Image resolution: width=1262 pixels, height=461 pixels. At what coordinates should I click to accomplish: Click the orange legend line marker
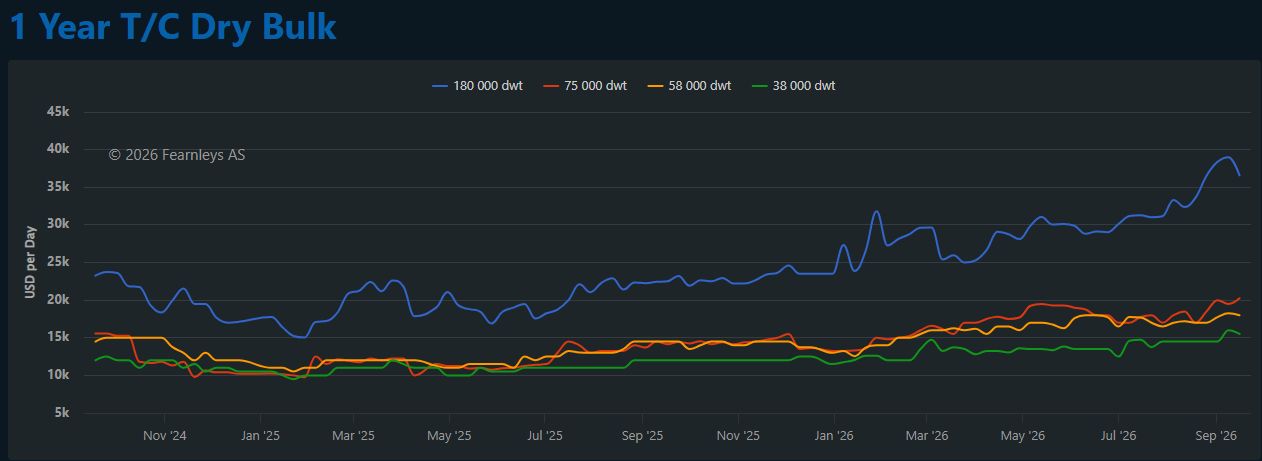(x=656, y=86)
